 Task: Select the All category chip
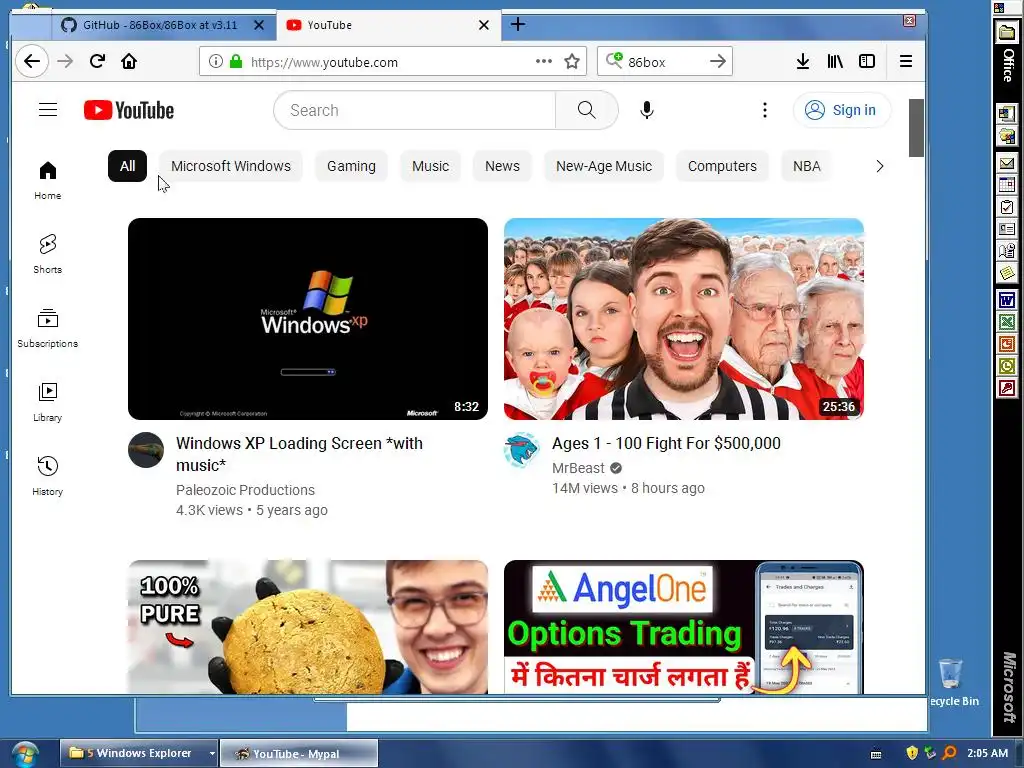tap(127, 166)
